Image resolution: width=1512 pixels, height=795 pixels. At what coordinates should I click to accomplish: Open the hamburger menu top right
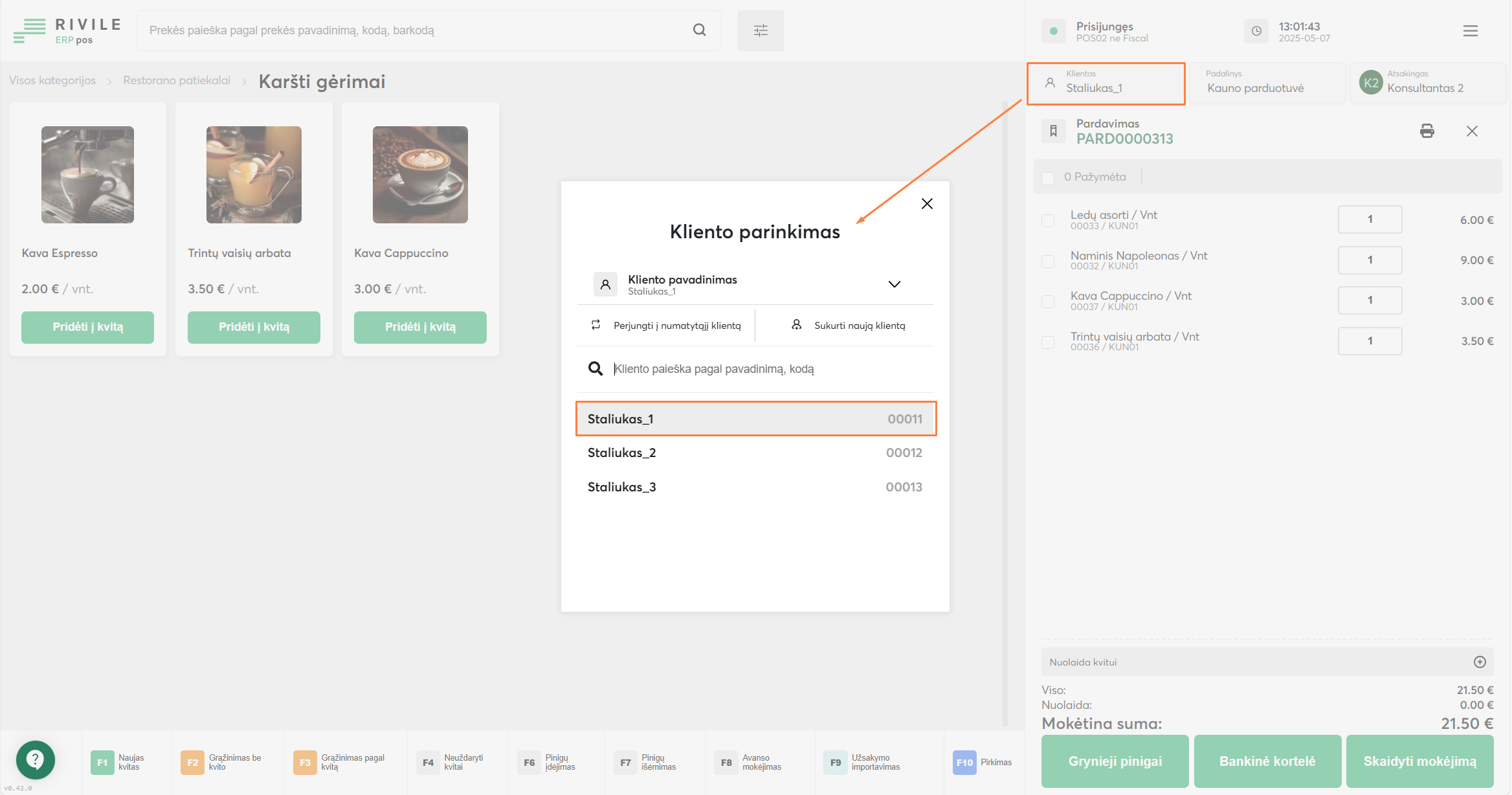click(x=1470, y=31)
